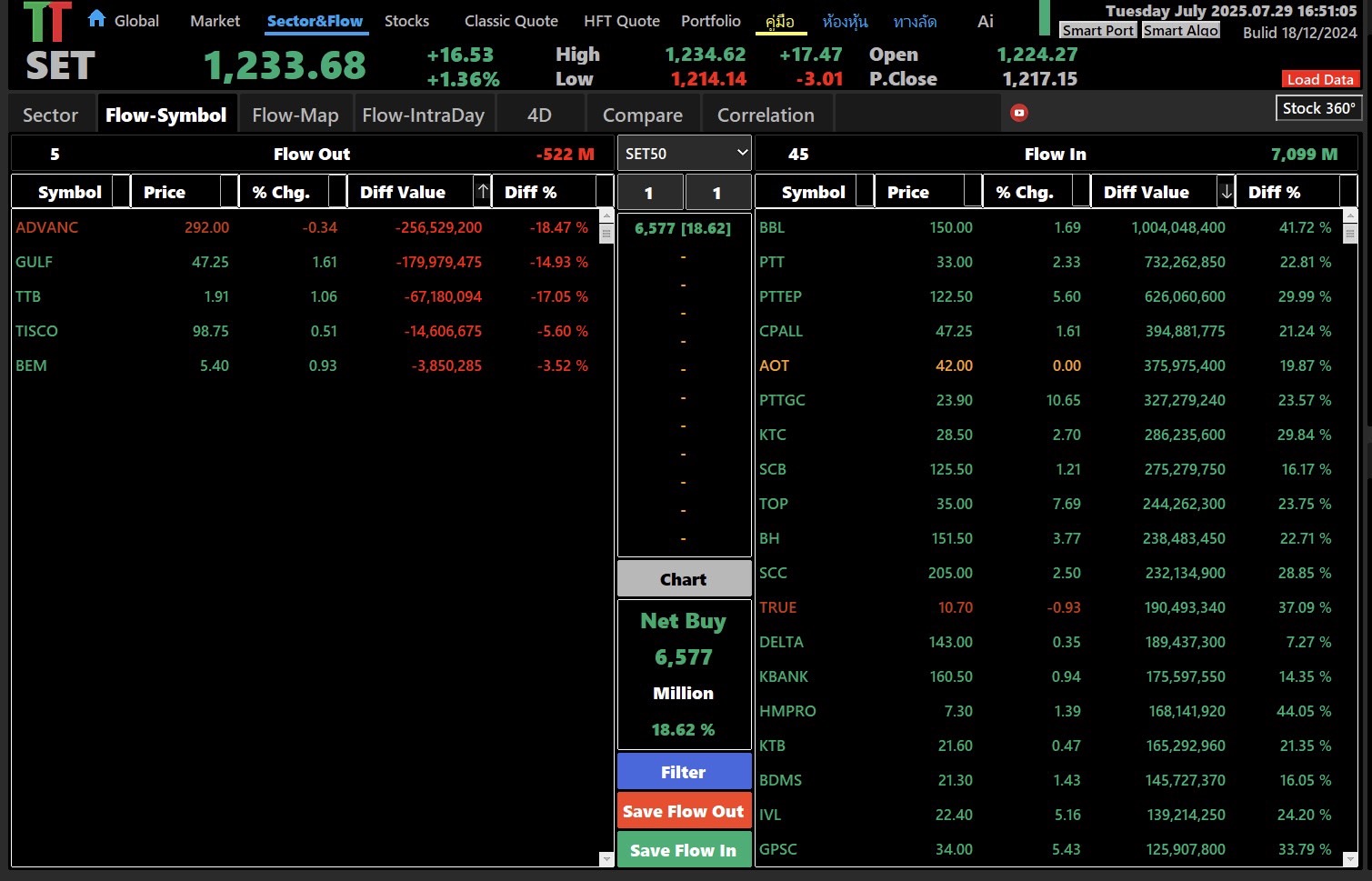Screen dimensions: 1372x881
Task: Switch to the 4D tab
Action: pyautogui.click(x=539, y=115)
